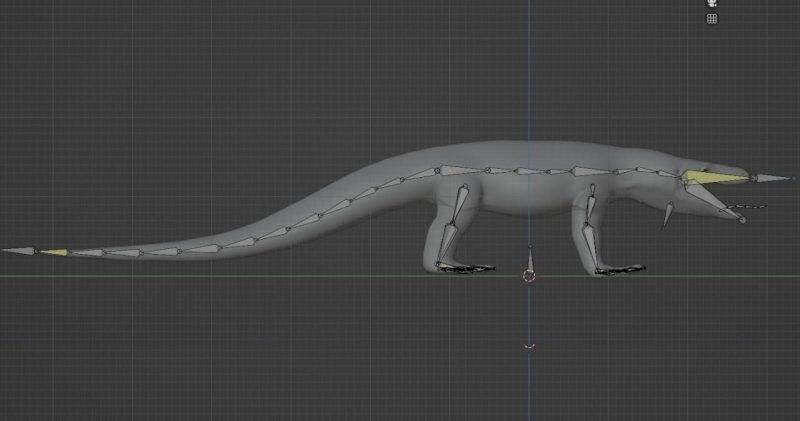This screenshot has height=421, width=800.
Task: Toggle the camera view icon
Action: pyautogui.click(x=712, y=4)
